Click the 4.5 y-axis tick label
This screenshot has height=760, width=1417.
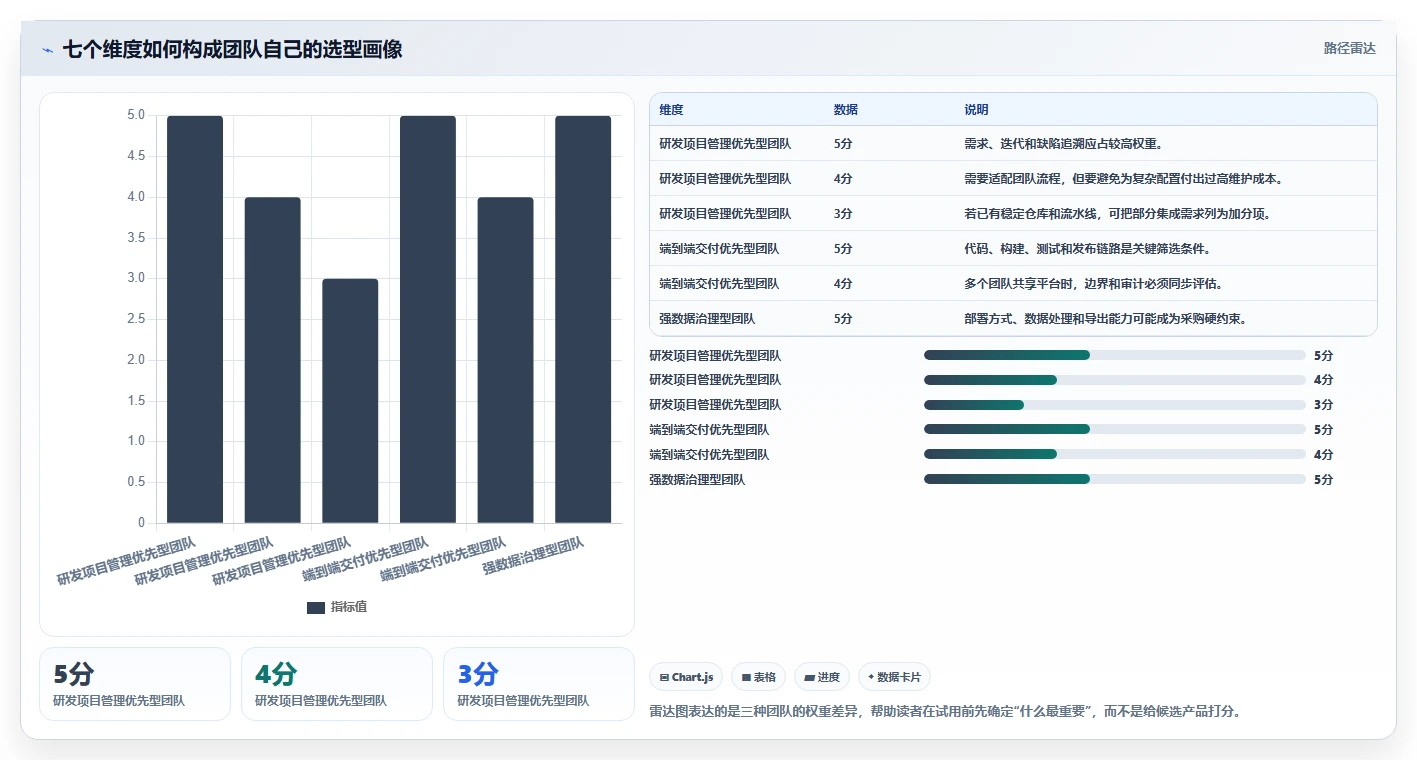tap(135, 156)
